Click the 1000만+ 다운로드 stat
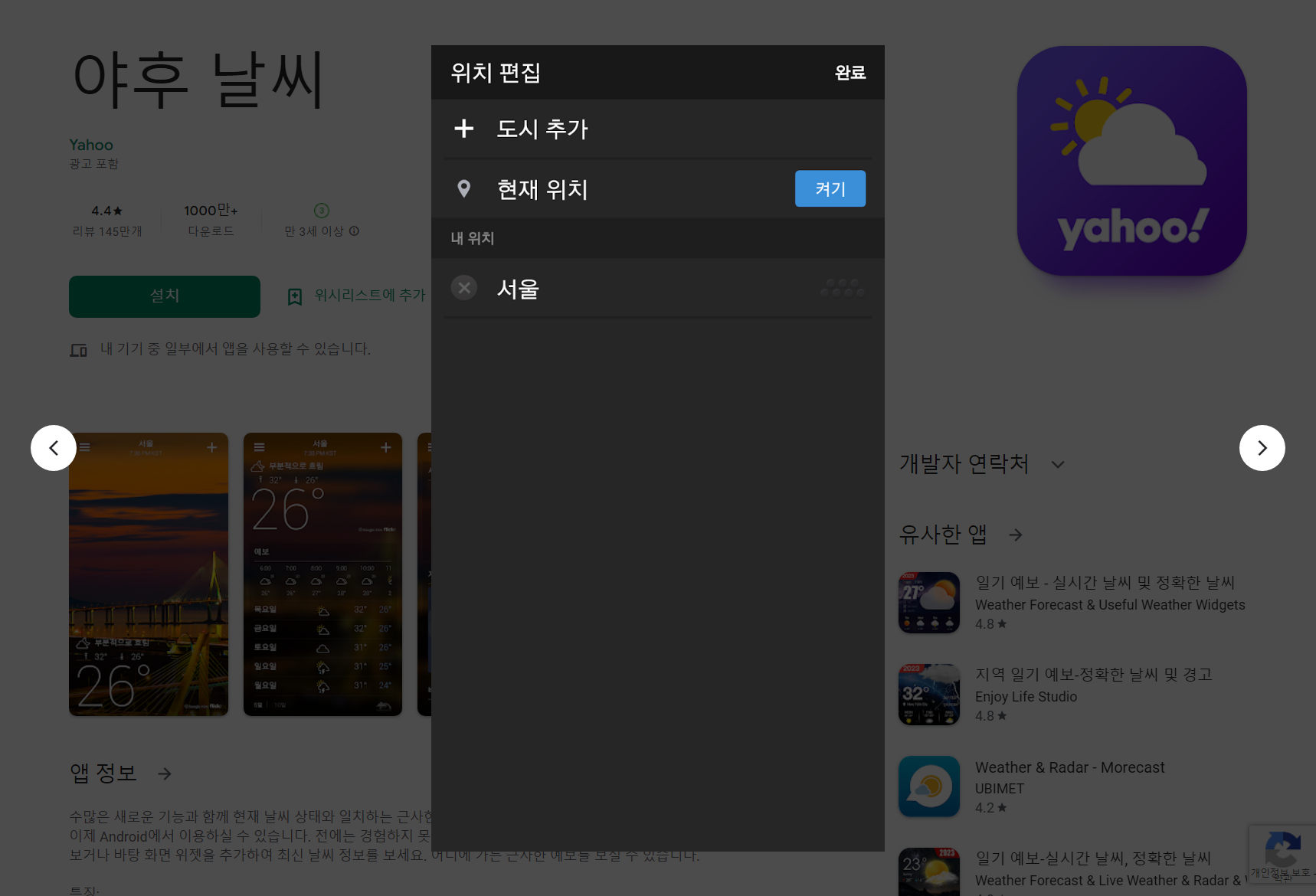This screenshot has width=1316, height=896. [x=211, y=220]
